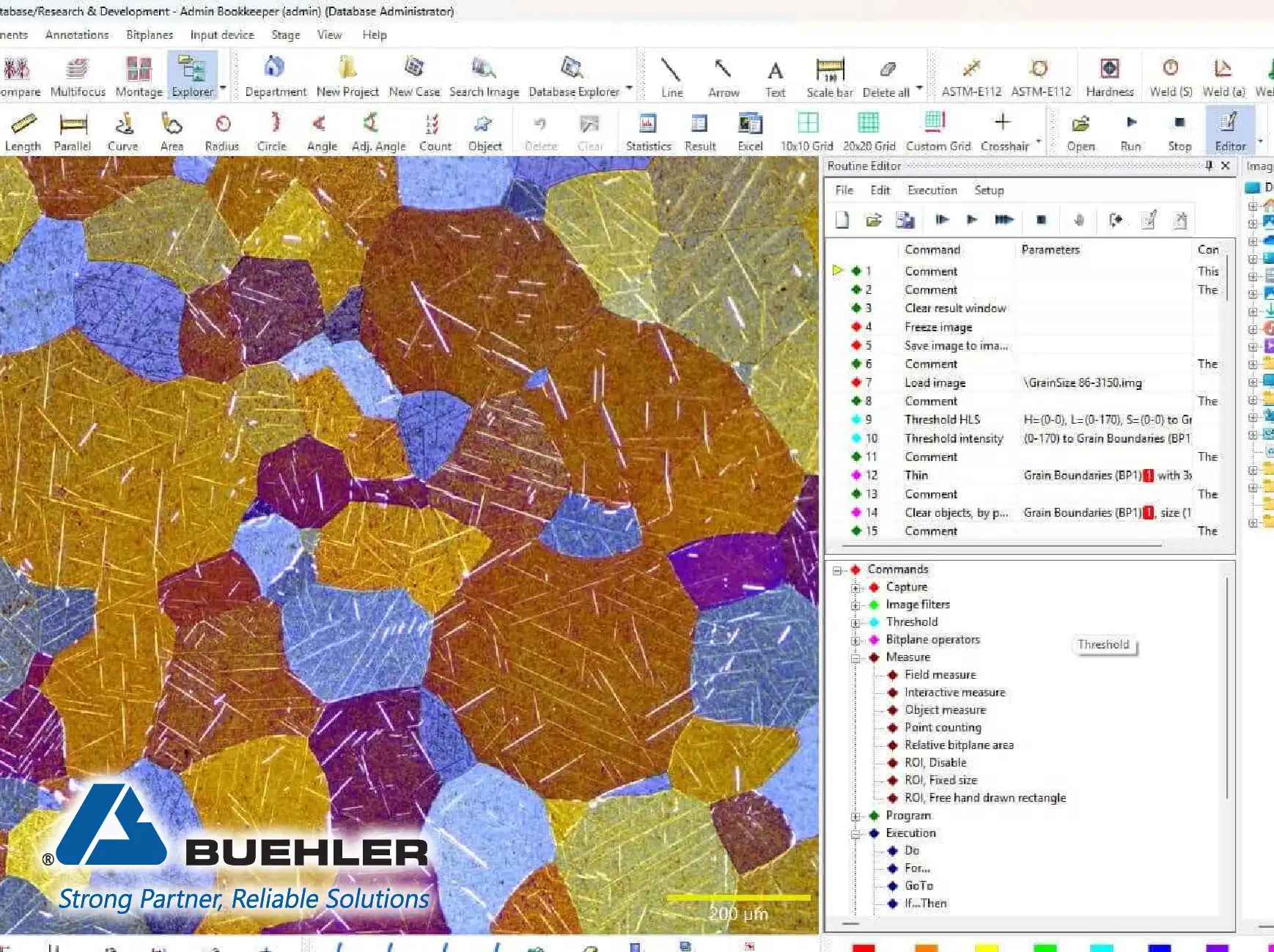Open the Execution menu in Routine Editor
1274x952 pixels.
click(932, 190)
